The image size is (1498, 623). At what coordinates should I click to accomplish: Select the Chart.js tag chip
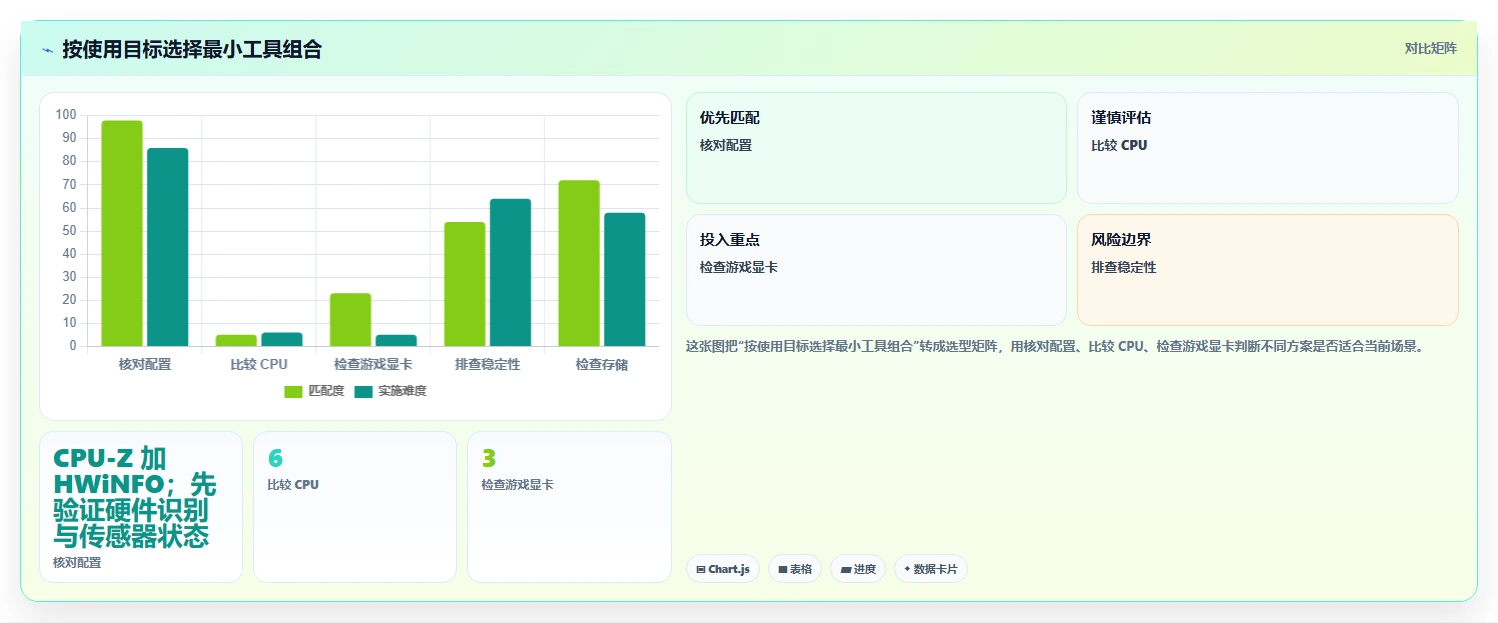(x=723, y=569)
